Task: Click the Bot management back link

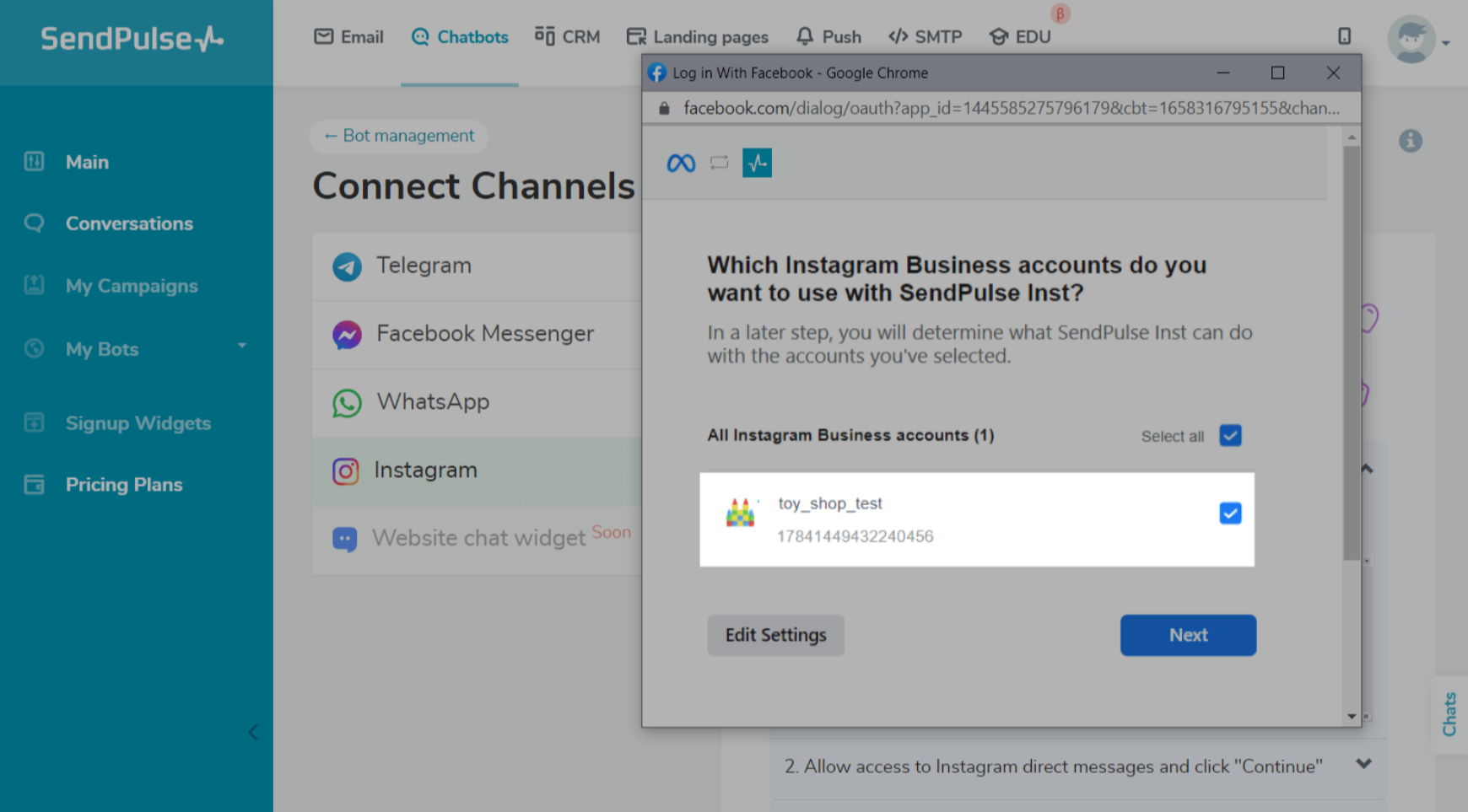Action: [x=399, y=136]
